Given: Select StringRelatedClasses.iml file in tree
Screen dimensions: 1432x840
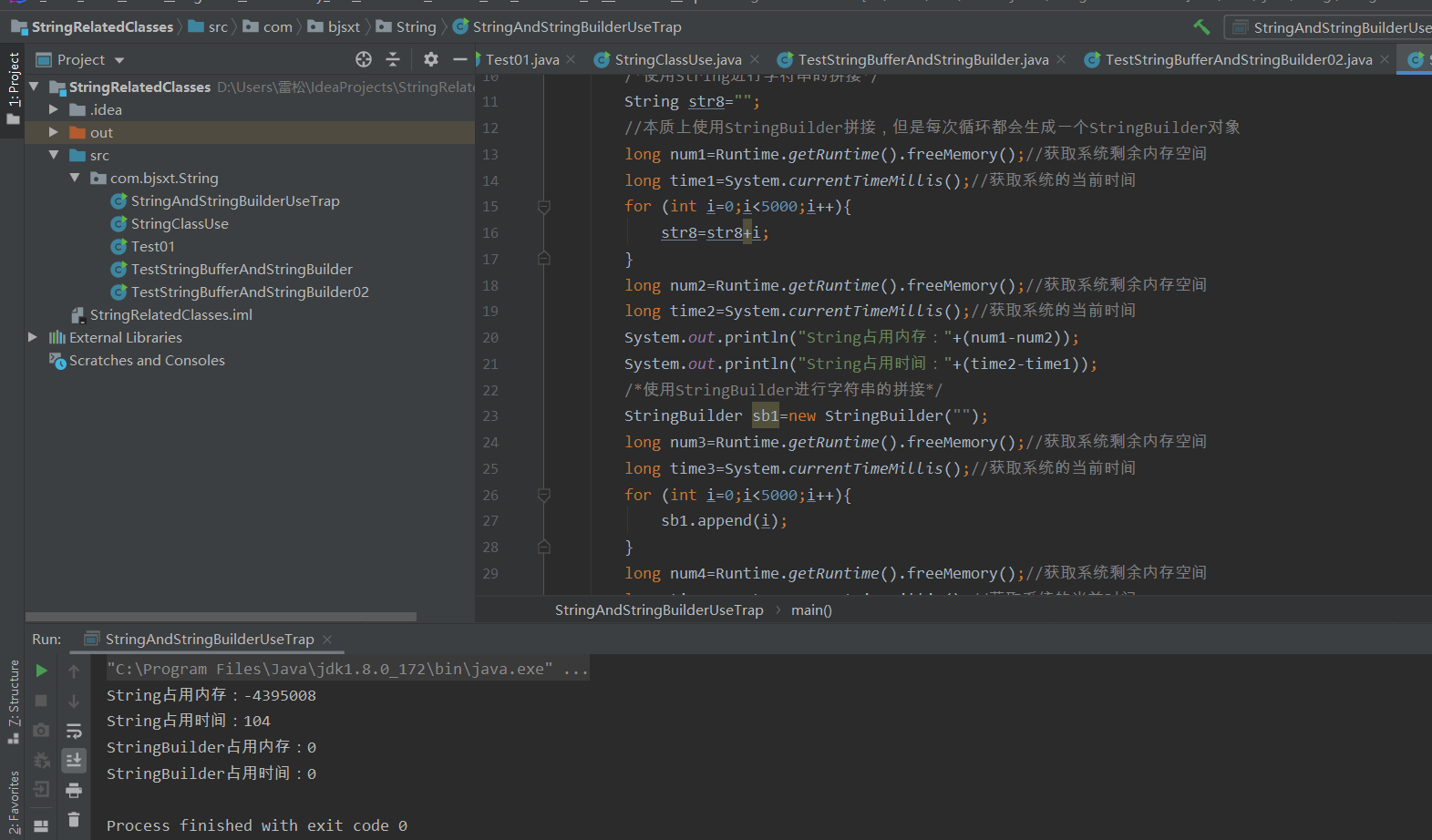Looking at the screenshot, I should (x=171, y=314).
